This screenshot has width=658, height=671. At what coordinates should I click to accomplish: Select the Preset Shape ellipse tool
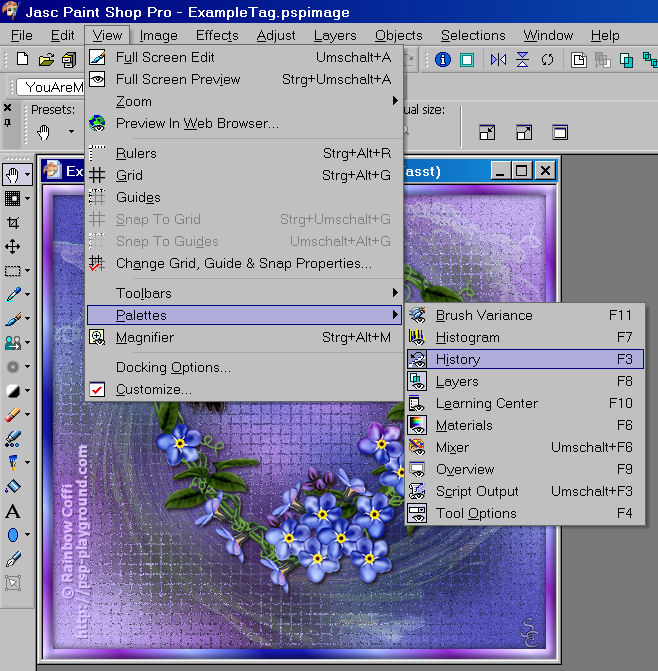tap(13, 534)
